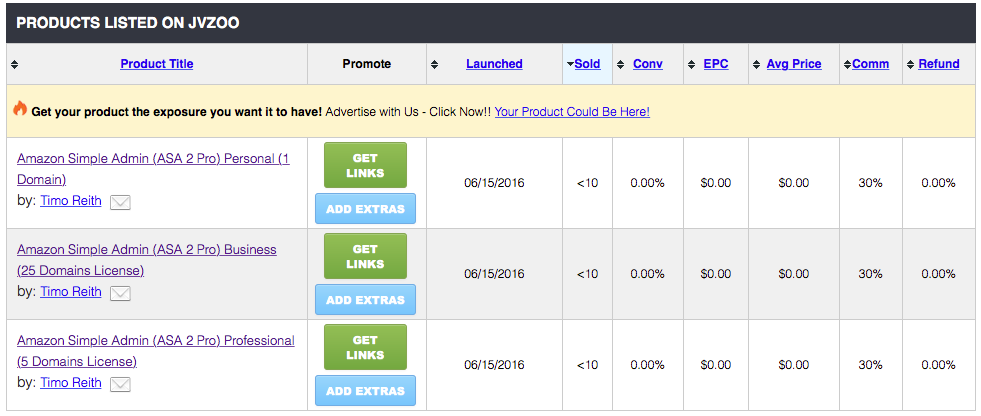This screenshot has height=416, width=981.
Task: Click sort arrows beside EPC column
Action: 691,64
